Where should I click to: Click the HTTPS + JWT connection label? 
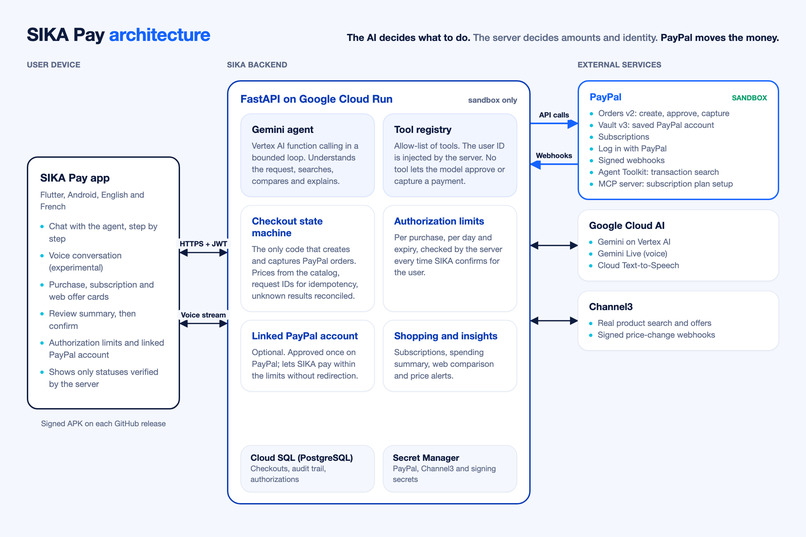point(203,244)
